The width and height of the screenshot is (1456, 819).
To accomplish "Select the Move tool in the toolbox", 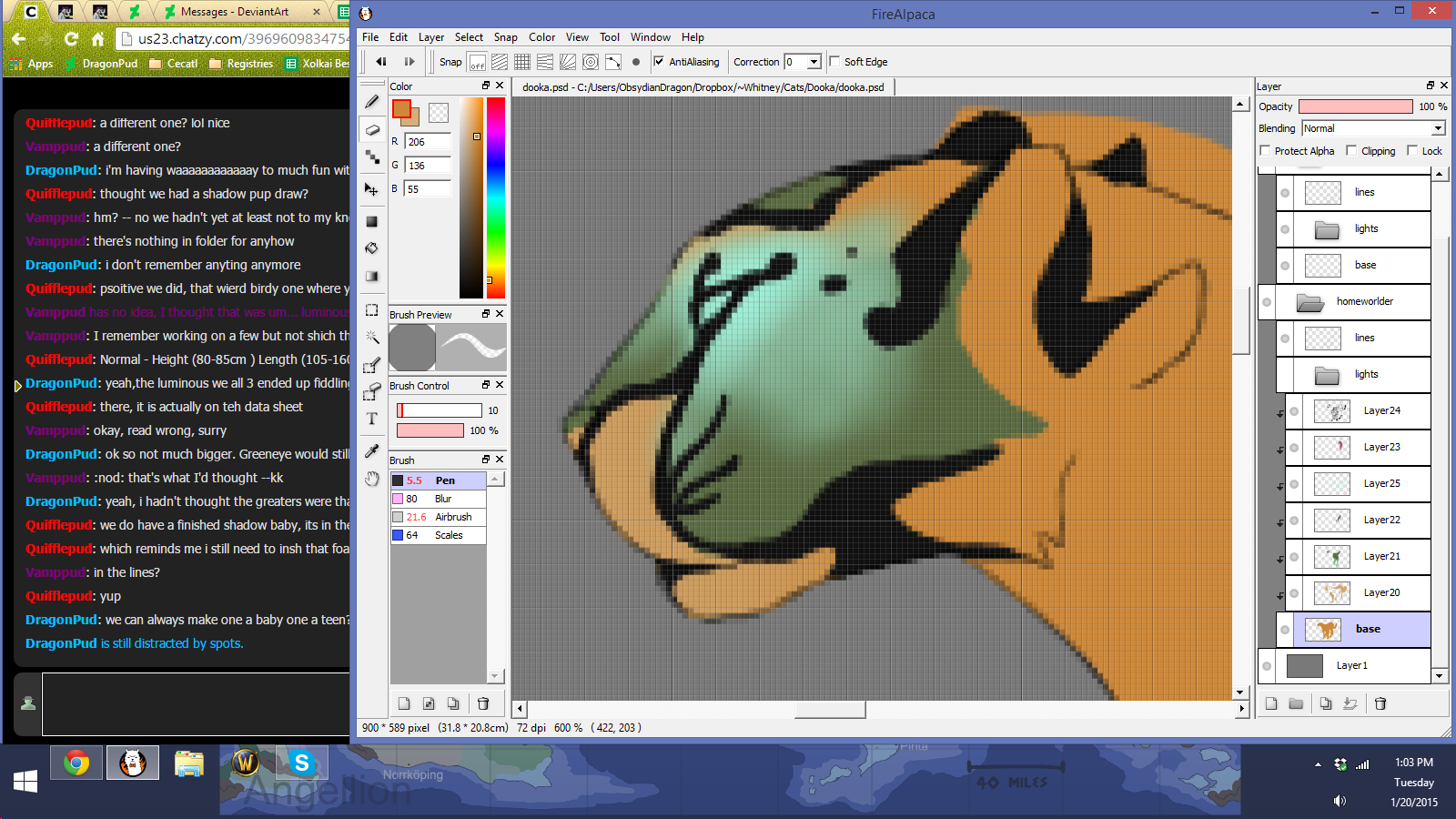I will 371,189.
